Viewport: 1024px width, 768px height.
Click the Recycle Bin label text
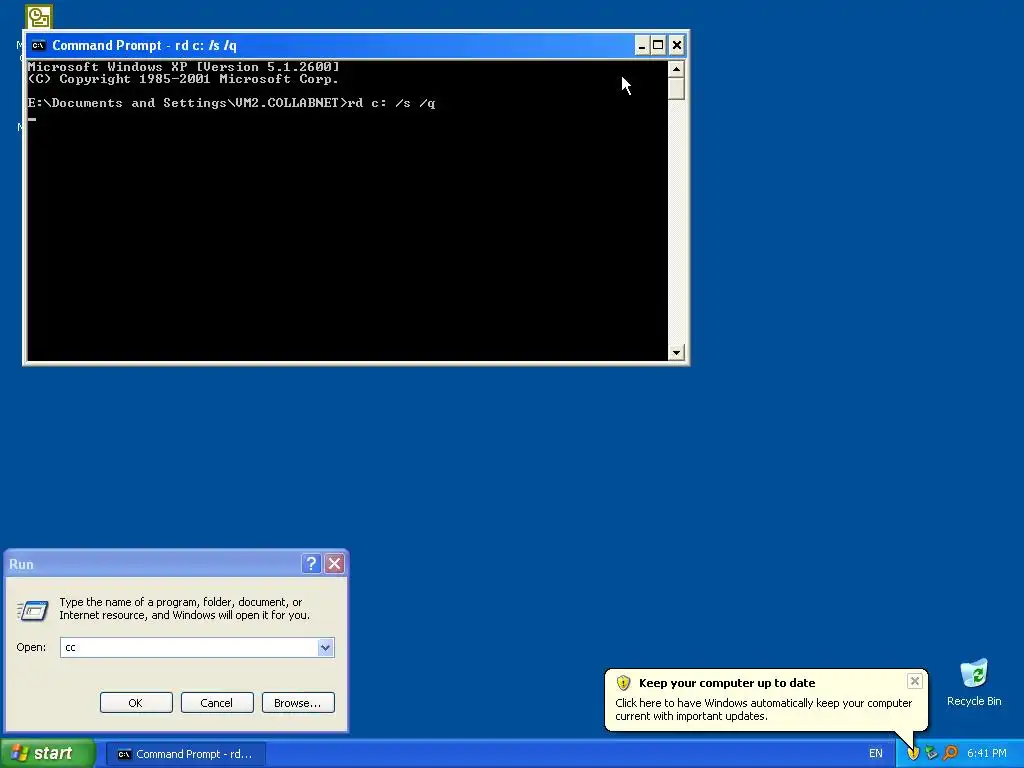(974, 701)
